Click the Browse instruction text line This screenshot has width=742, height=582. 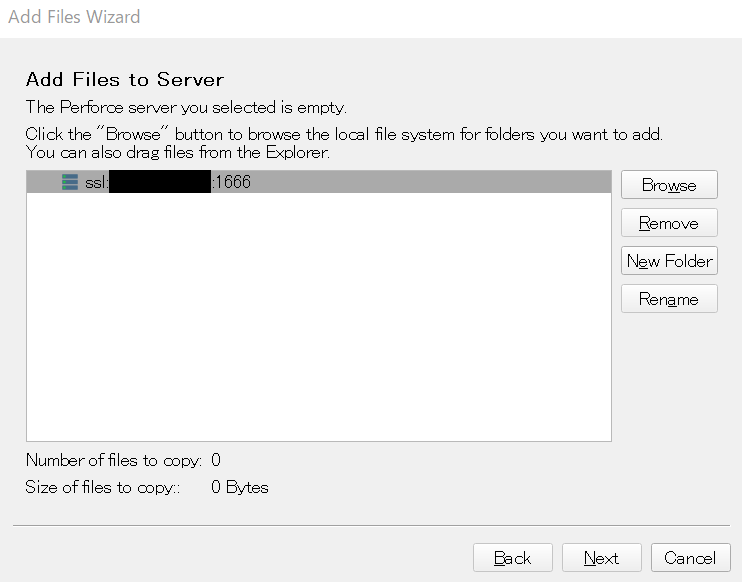pyautogui.click(x=344, y=134)
